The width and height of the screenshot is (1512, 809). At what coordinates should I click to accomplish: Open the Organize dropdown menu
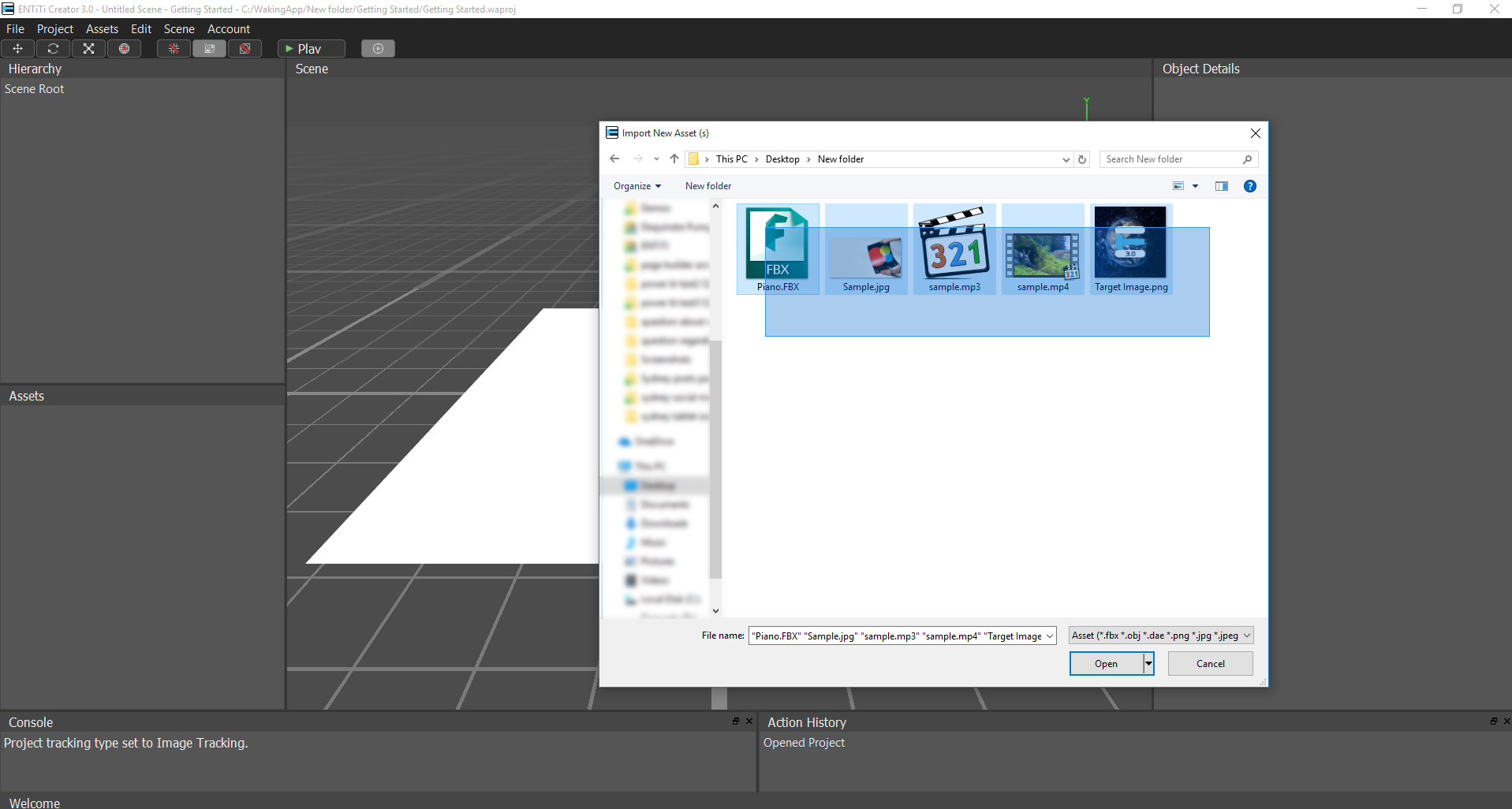(637, 186)
